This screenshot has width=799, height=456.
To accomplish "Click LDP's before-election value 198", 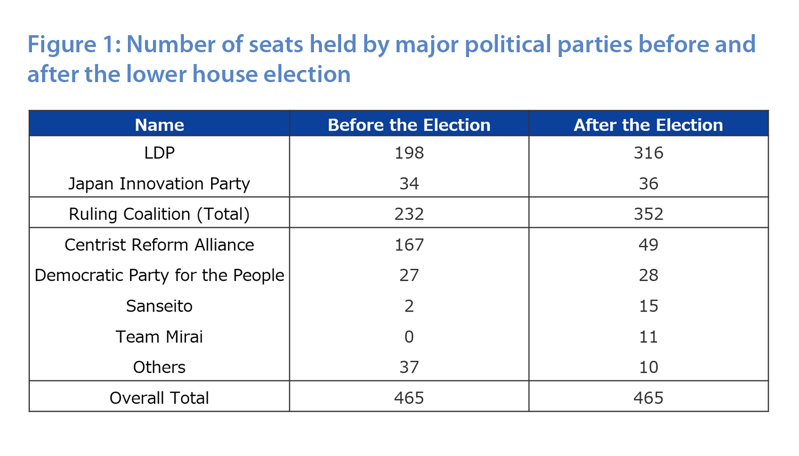I will click(x=409, y=153).
